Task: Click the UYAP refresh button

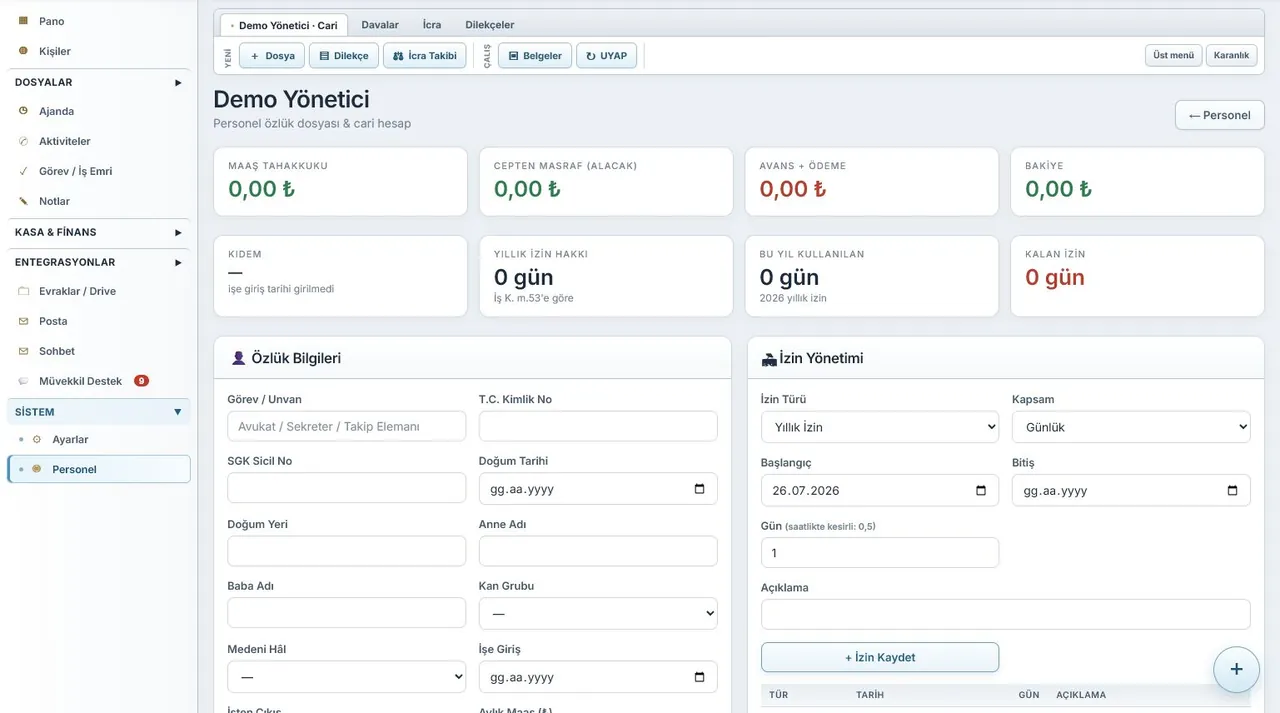Action: coord(606,56)
